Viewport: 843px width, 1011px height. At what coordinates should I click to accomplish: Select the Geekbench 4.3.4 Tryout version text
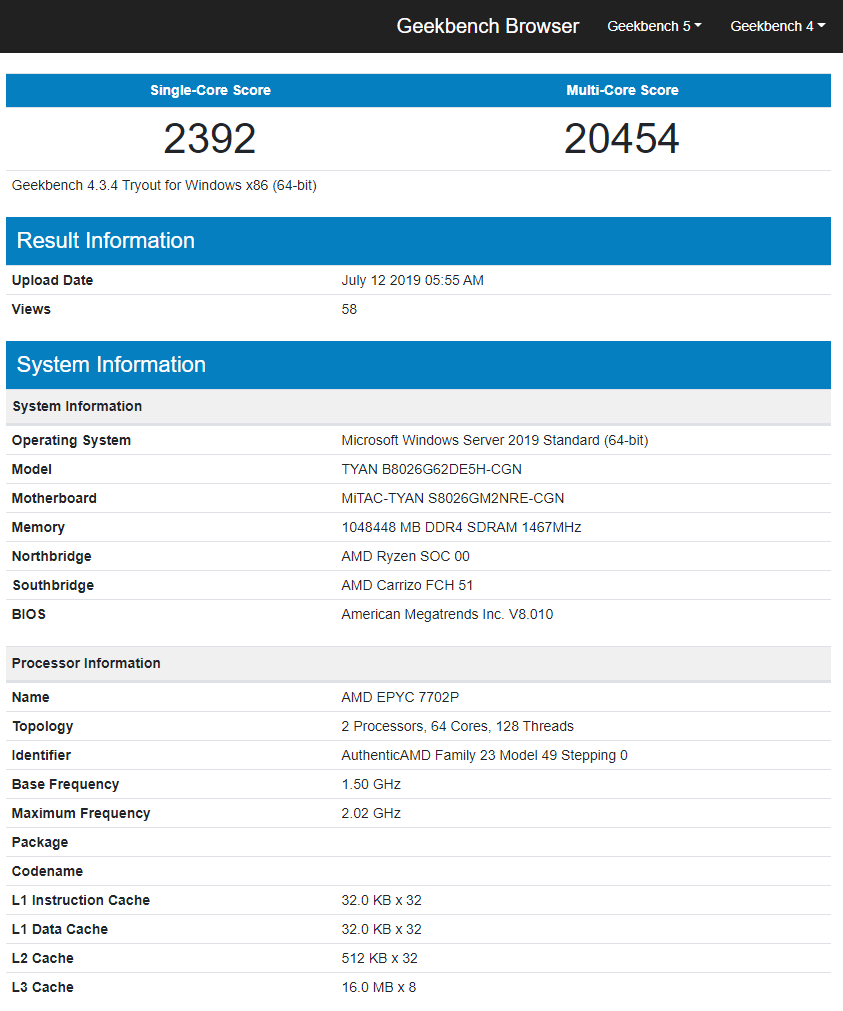(x=164, y=186)
